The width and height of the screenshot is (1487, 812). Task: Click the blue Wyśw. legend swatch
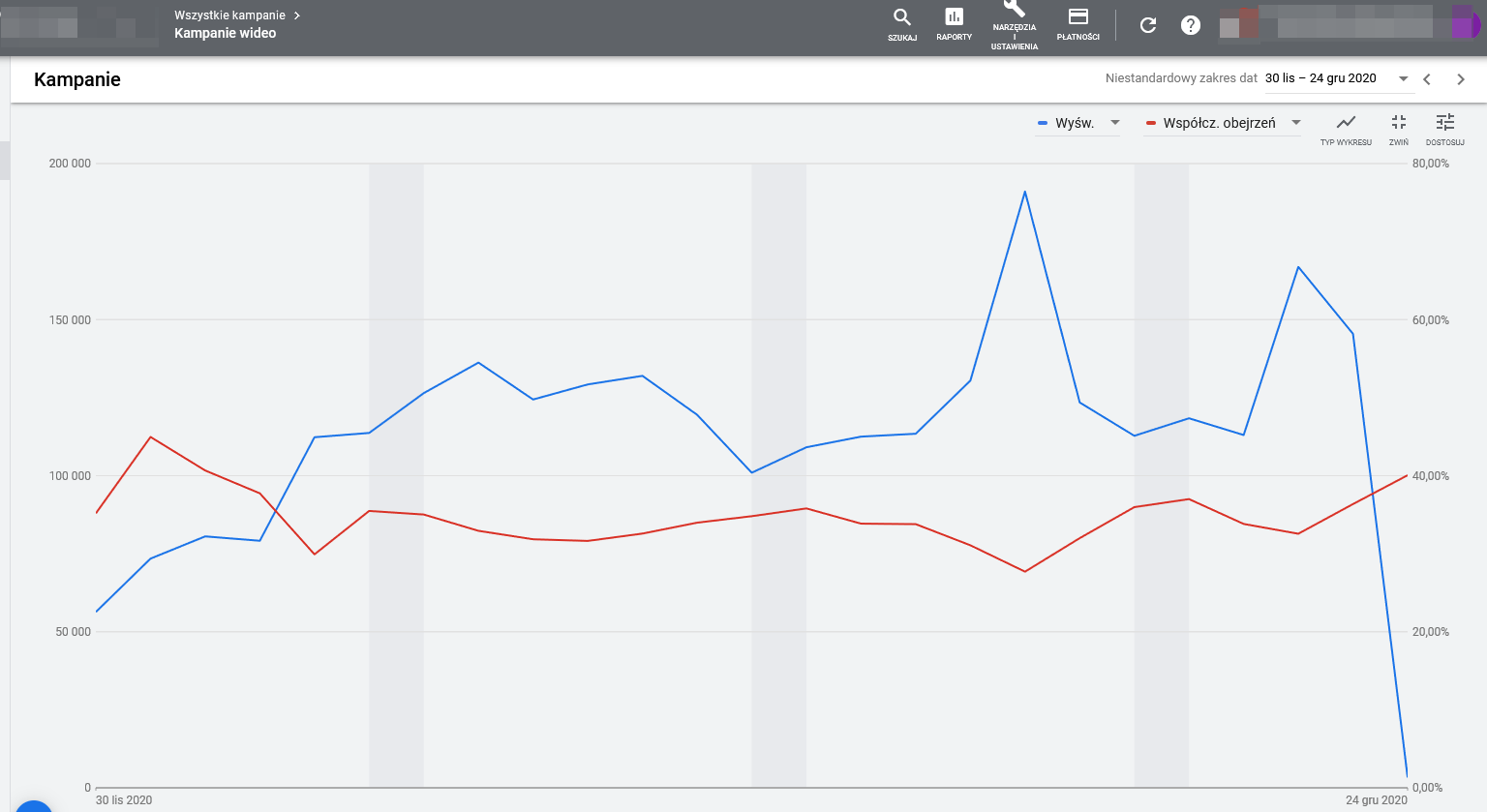(x=1043, y=123)
